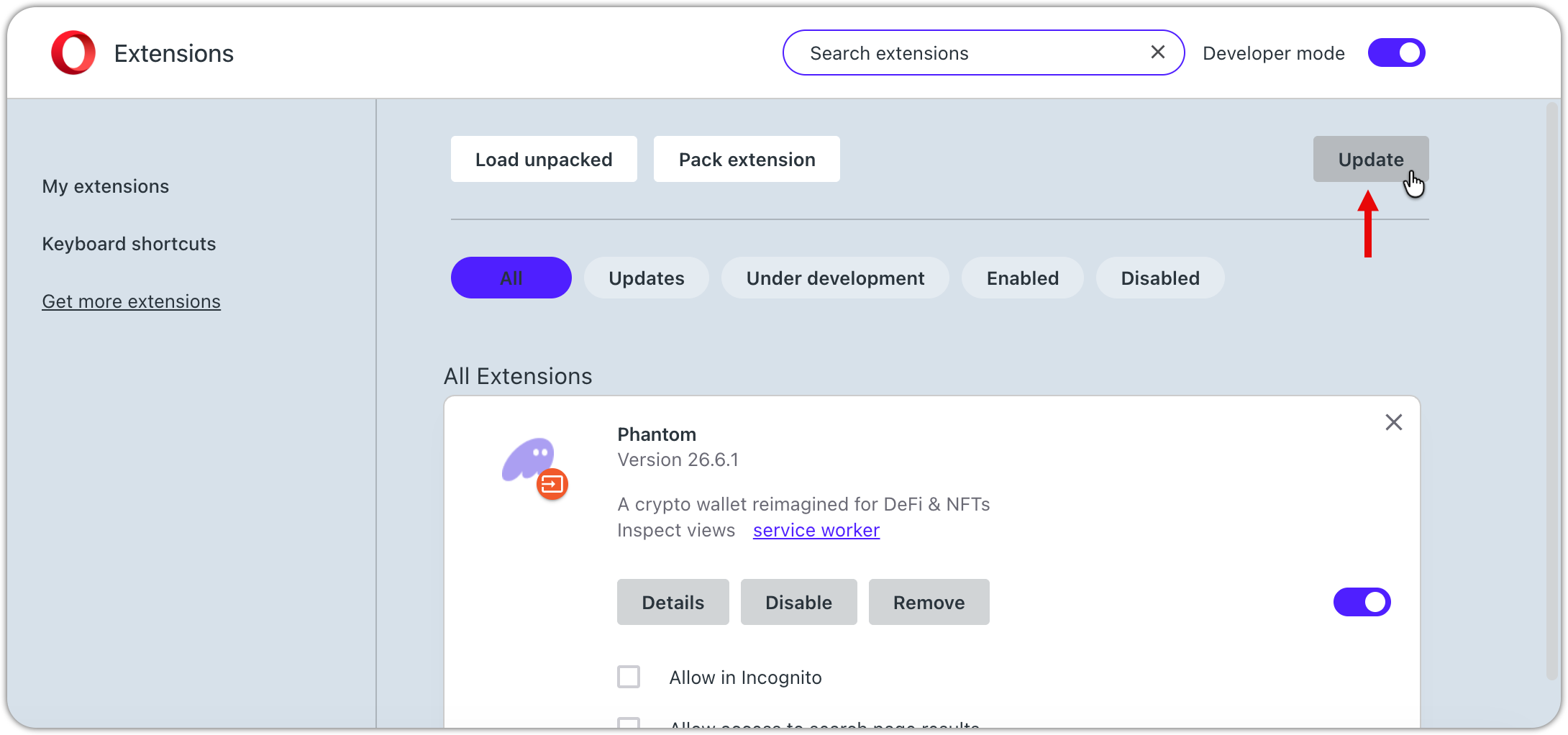
Task: Open My extensions in sidebar
Action: point(106,186)
